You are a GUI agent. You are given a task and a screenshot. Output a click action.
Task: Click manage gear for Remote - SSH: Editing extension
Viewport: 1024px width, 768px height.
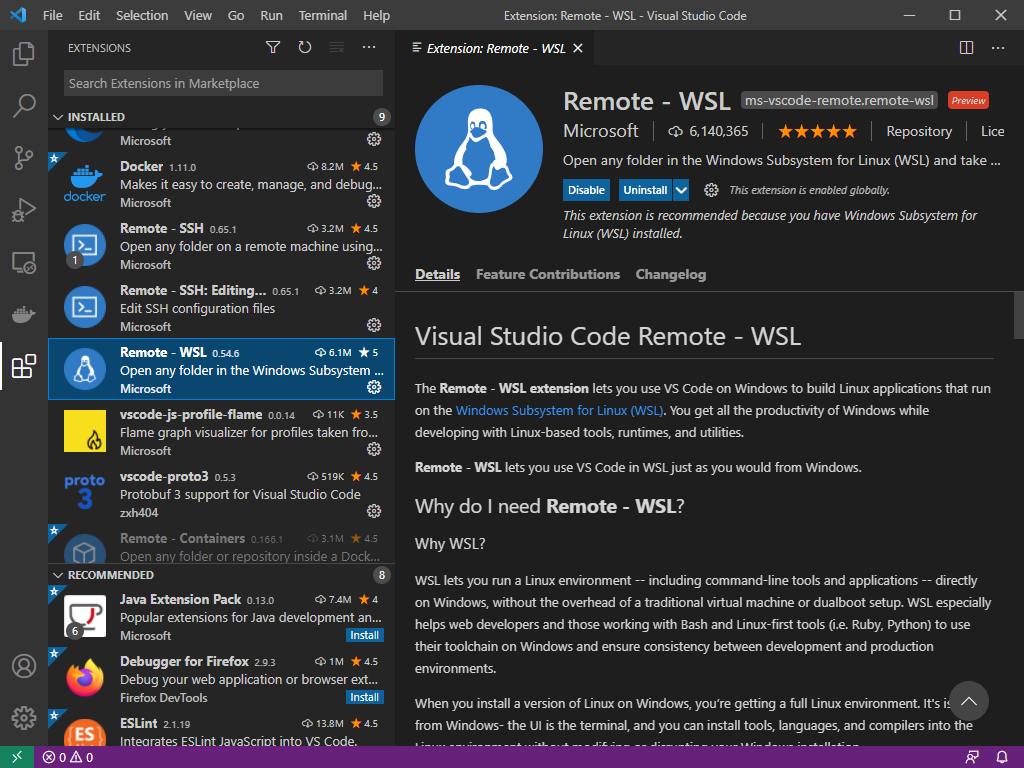[x=374, y=325]
